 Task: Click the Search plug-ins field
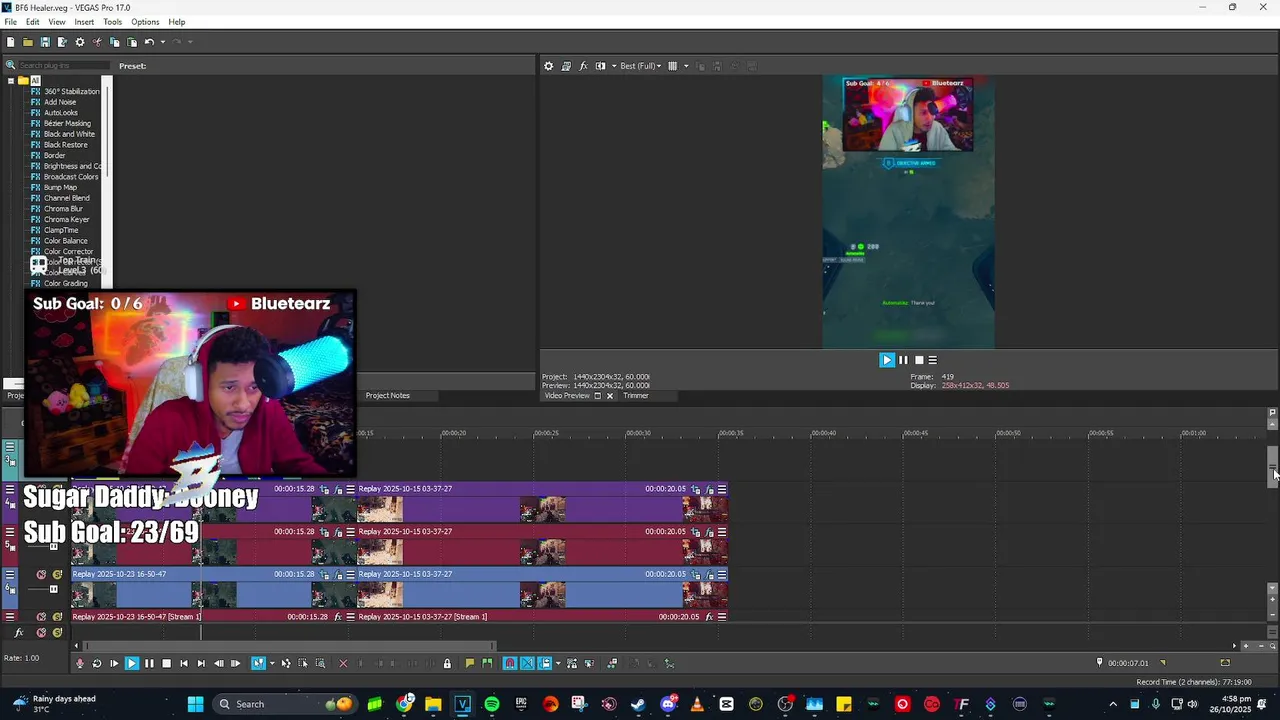(x=62, y=66)
